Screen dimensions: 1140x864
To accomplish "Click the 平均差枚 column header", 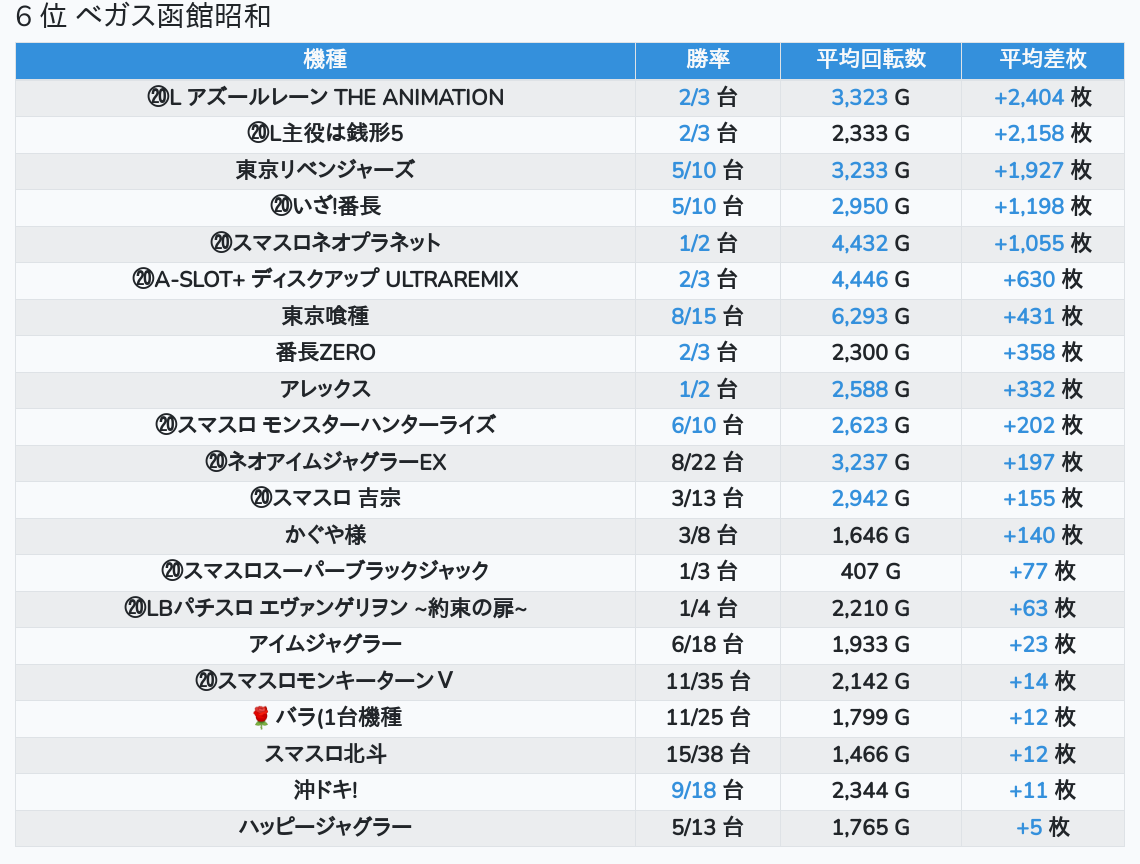I will [x=1042, y=60].
